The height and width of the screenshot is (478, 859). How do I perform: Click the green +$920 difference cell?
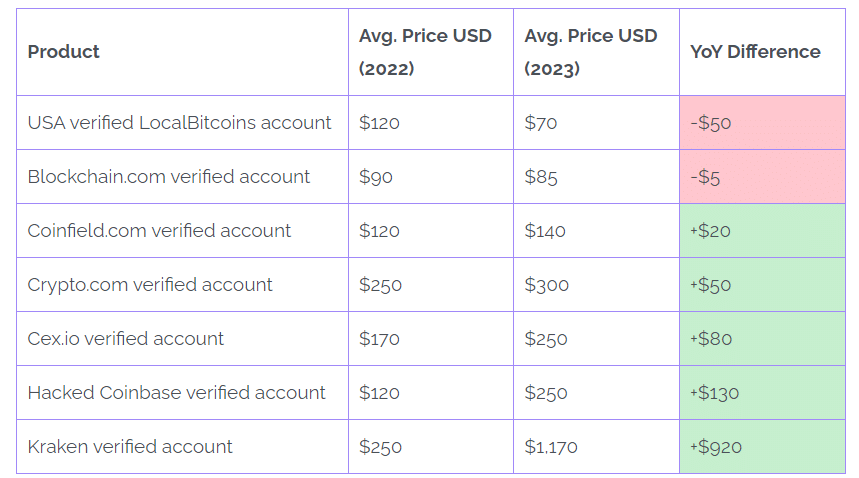pos(716,447)
